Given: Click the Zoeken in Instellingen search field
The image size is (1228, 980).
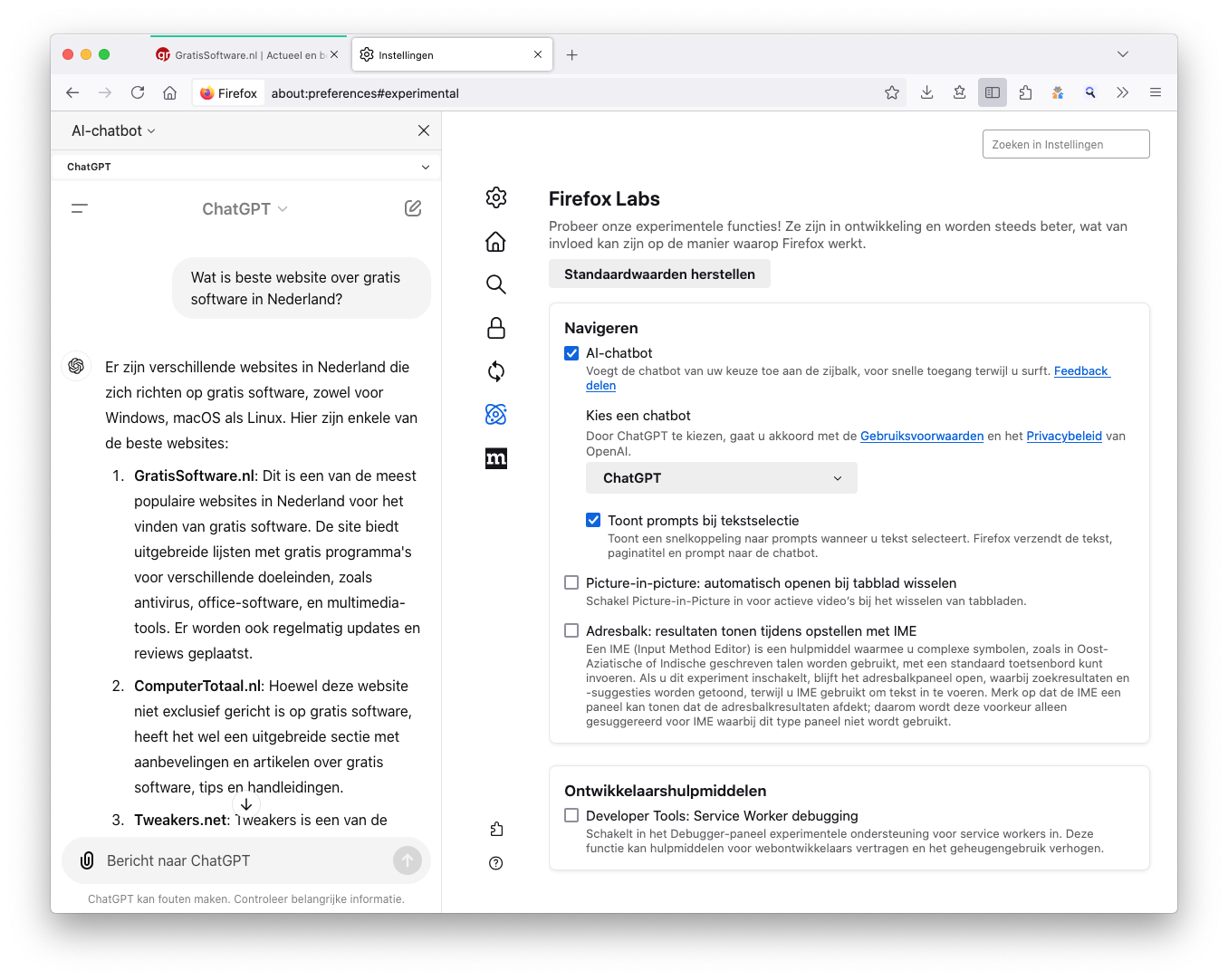Looking at the screenshot, I should [1065, 145].
